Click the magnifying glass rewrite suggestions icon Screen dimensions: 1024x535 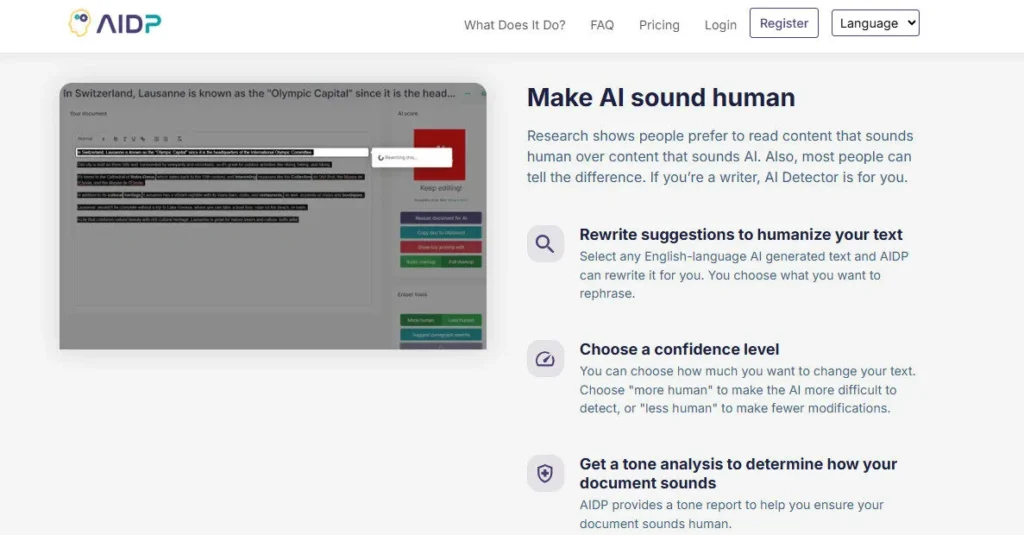[545, 243]
